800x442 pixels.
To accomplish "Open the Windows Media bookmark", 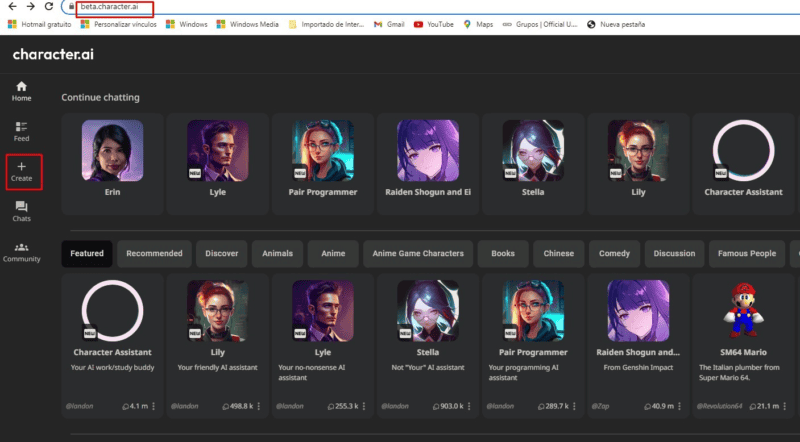I will (x=248, y=24).
